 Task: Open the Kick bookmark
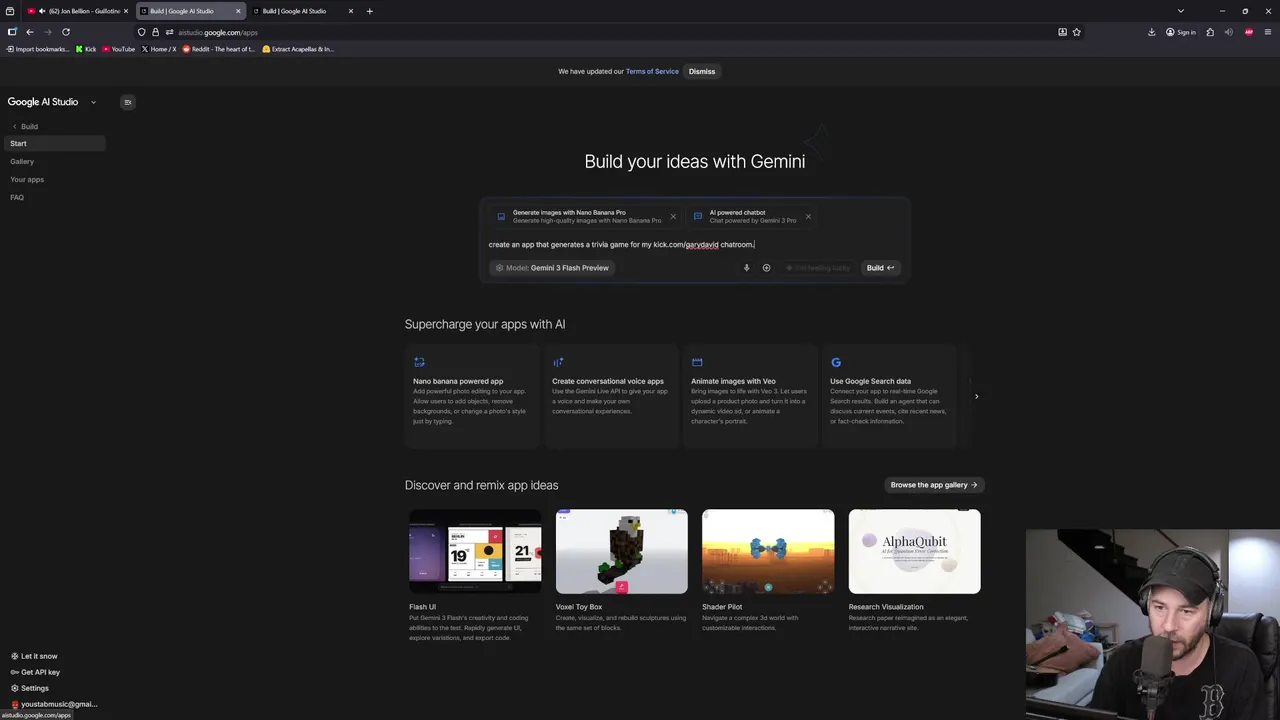click(86, 49)
